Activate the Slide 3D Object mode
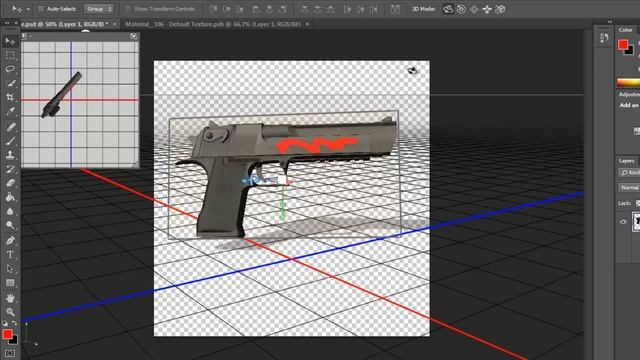This screenshot has width=640, height=360. [x=487, y=9]
